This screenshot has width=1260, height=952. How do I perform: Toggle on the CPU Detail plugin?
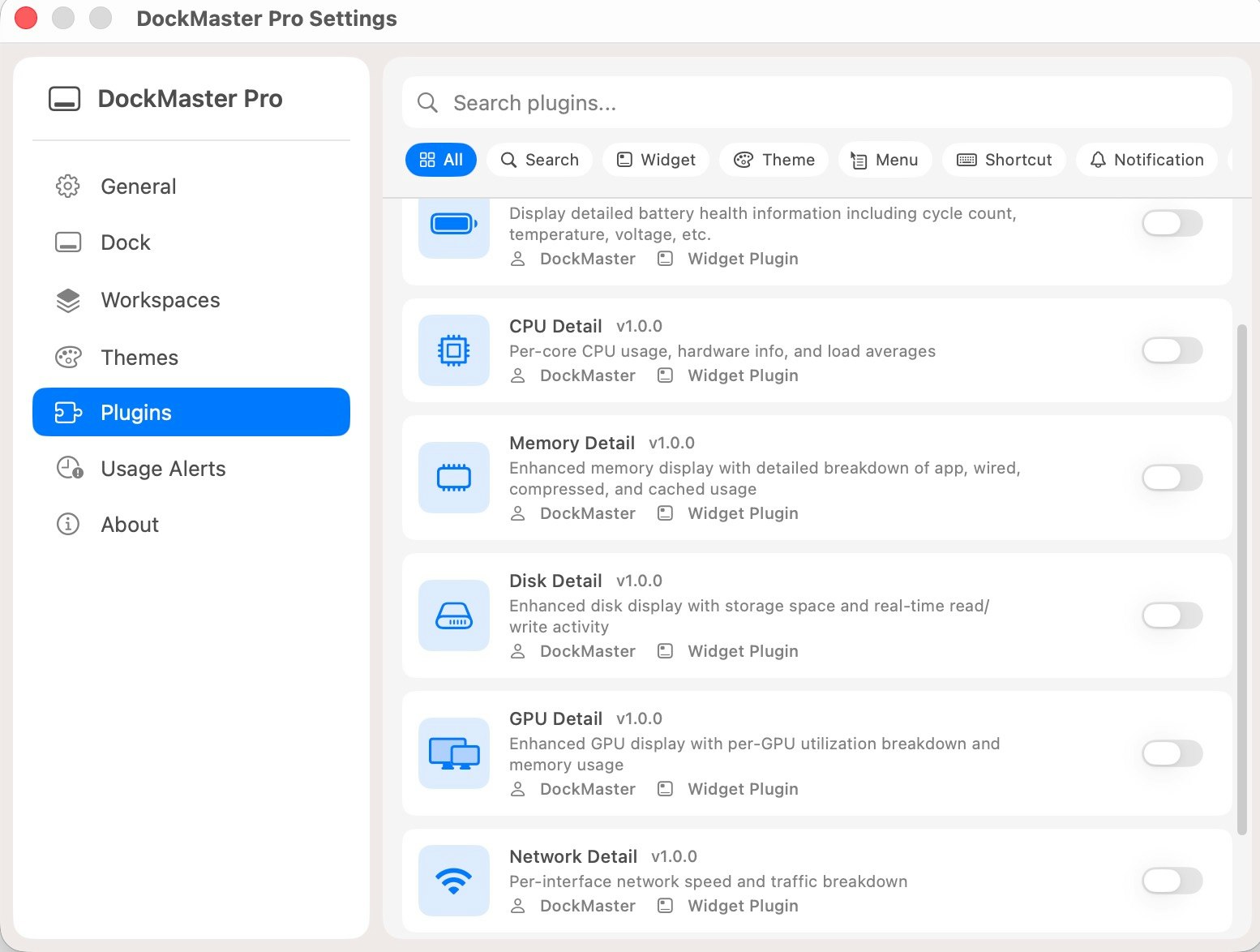(1172, 350)
